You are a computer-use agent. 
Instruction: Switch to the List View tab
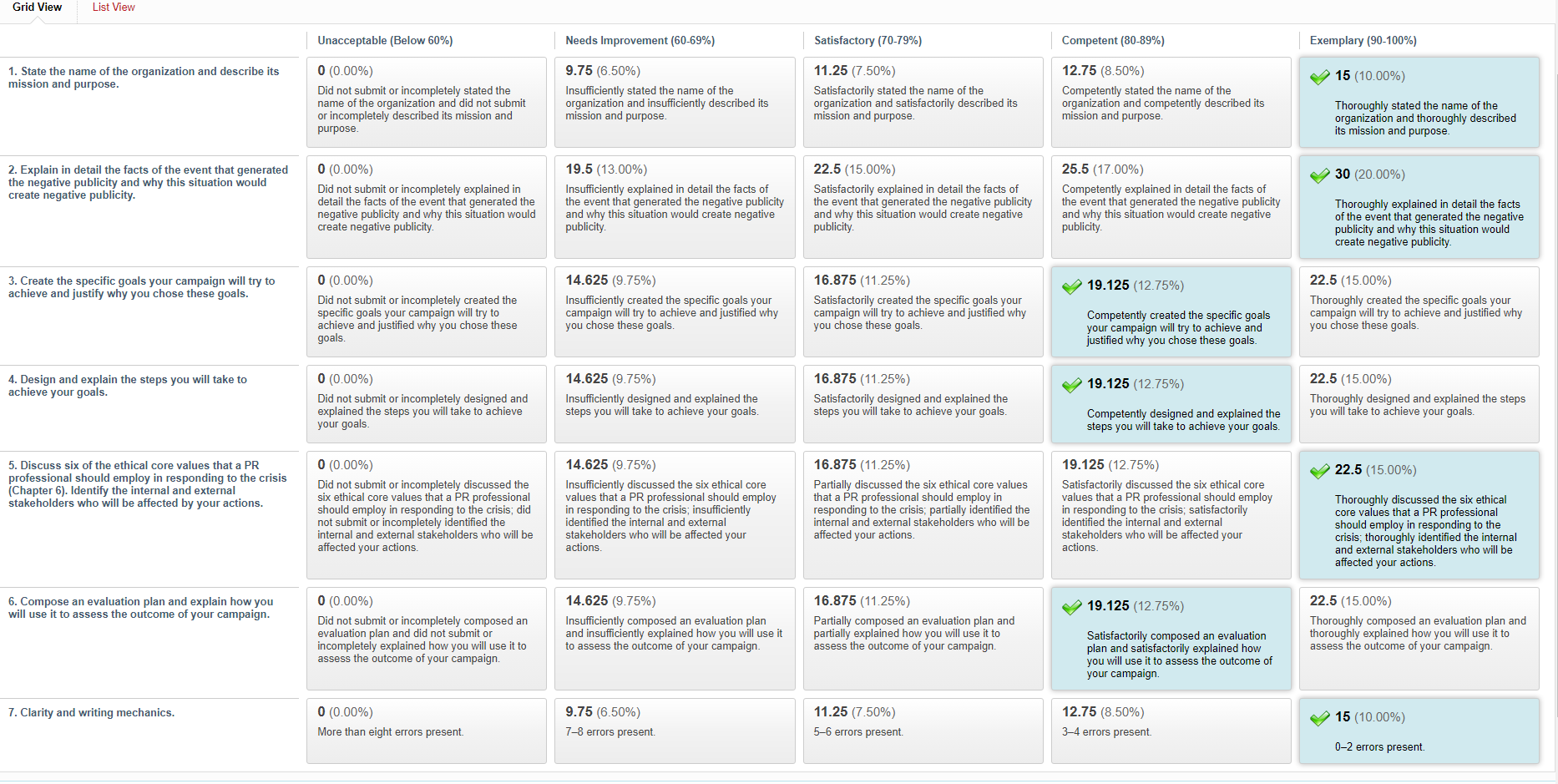tap(114, 8)
